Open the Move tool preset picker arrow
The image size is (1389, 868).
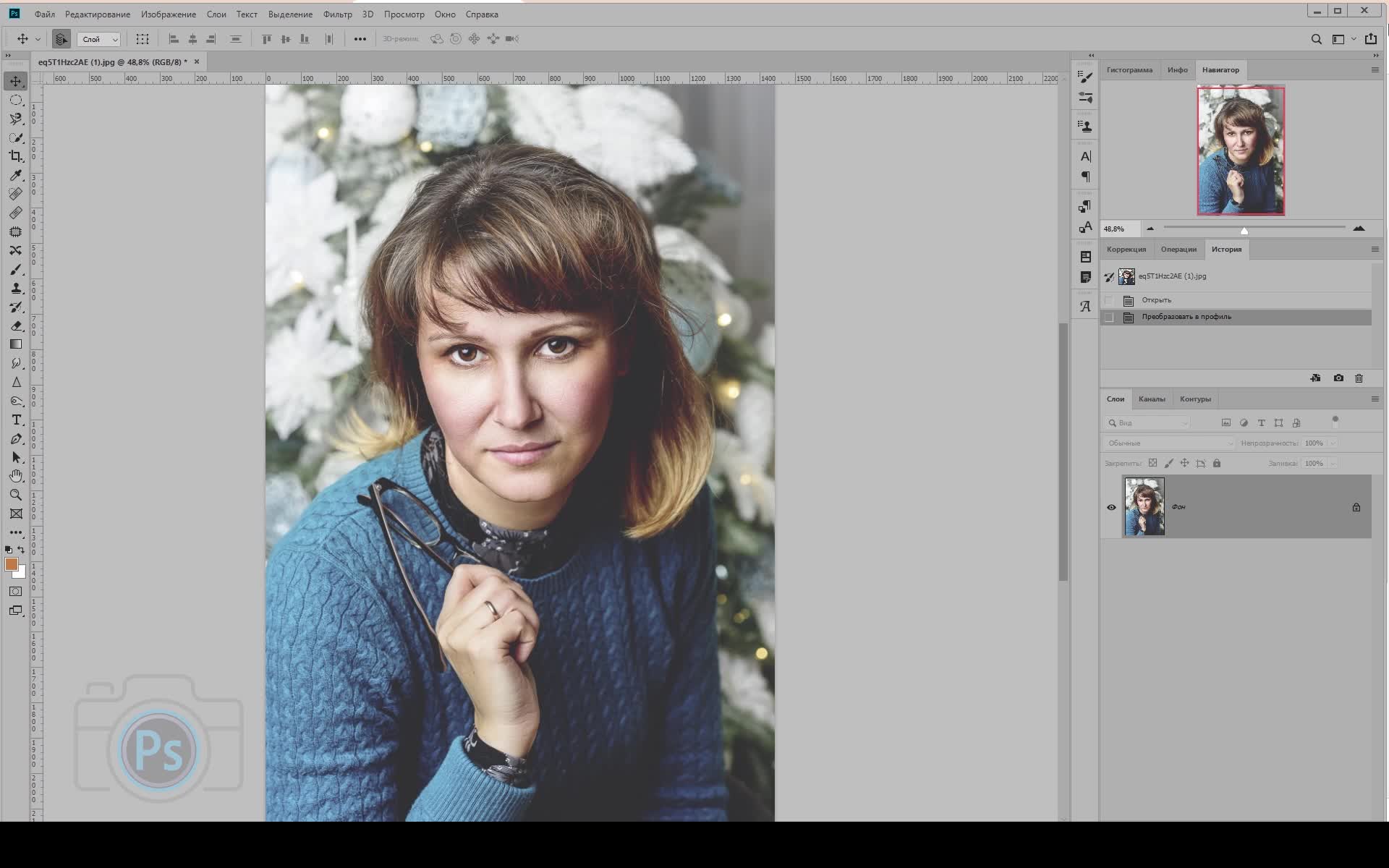point(38,39)
